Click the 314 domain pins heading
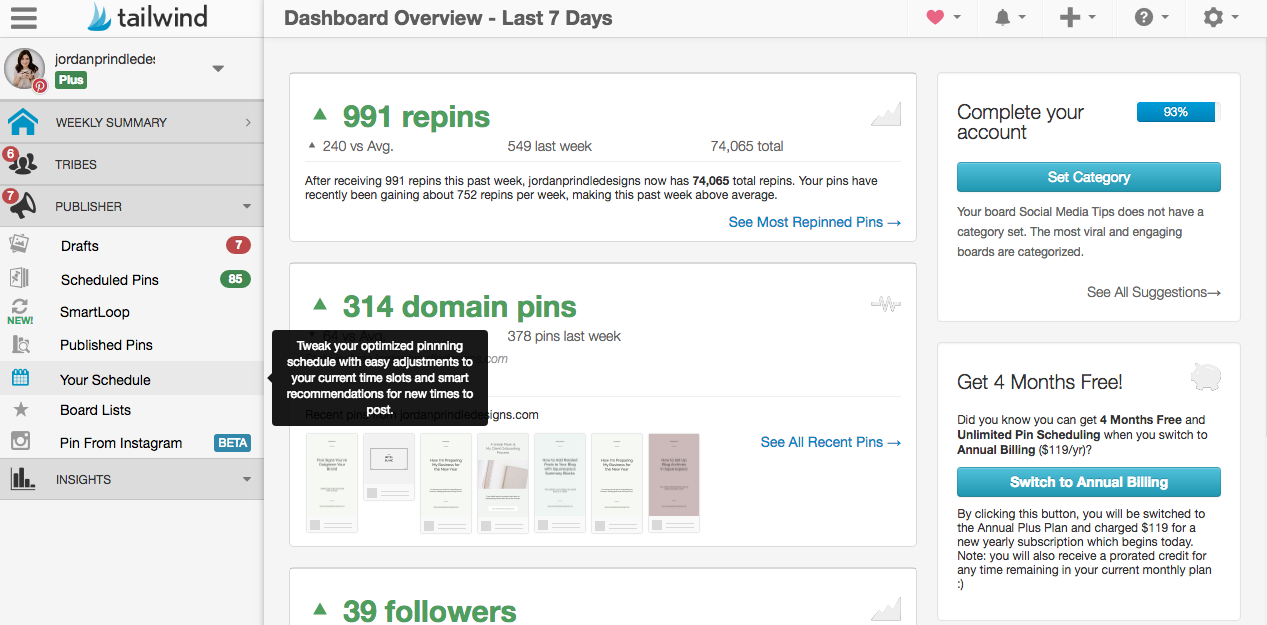1267x625 pixels. 460,307
